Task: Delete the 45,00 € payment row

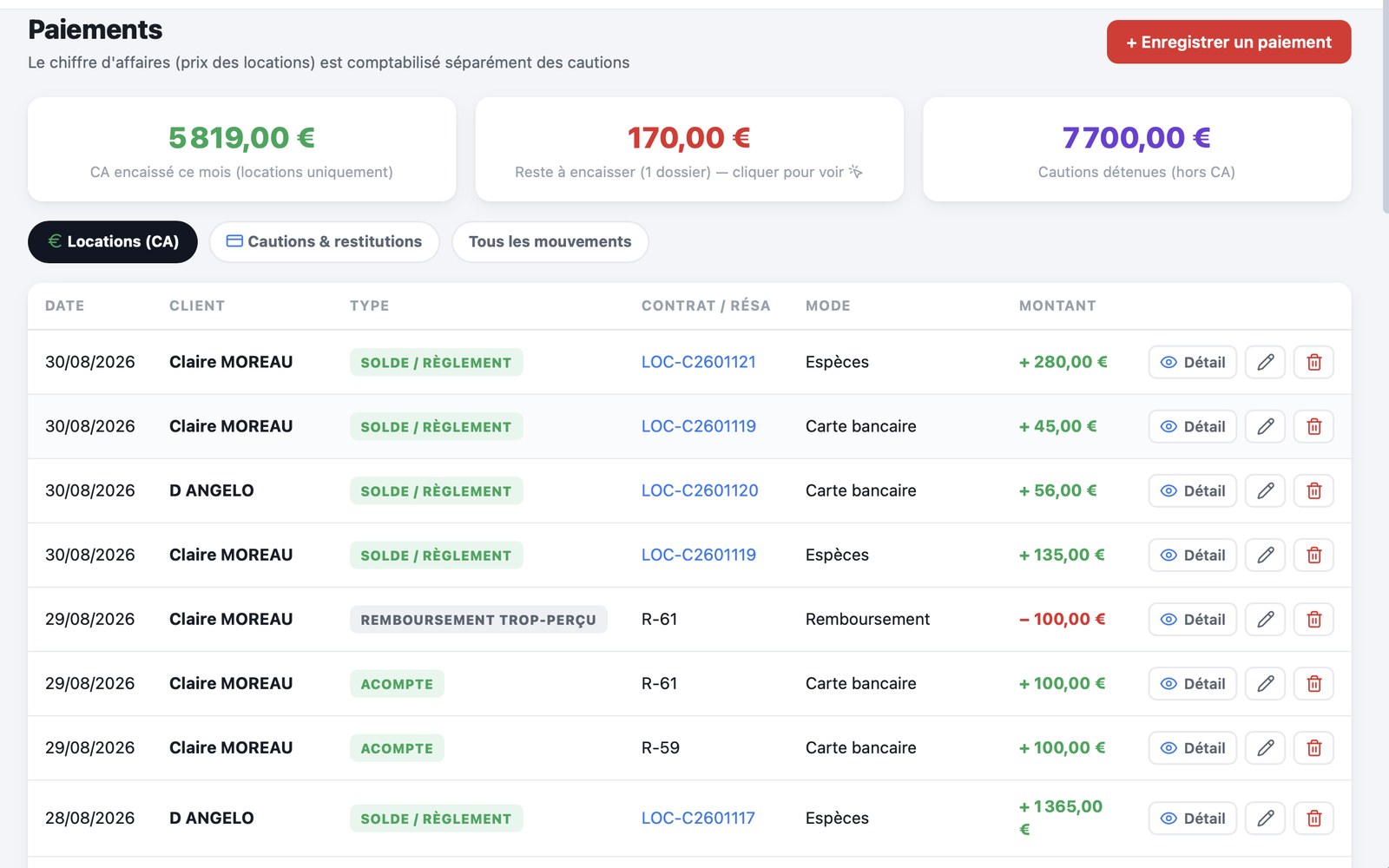Action: [x=1313, y=426]
